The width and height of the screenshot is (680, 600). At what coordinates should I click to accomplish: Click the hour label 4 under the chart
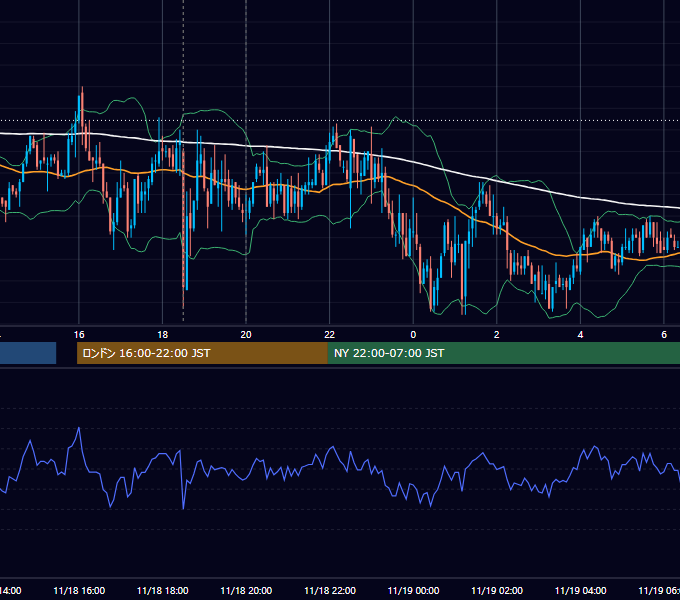click(x=580, y=335)
